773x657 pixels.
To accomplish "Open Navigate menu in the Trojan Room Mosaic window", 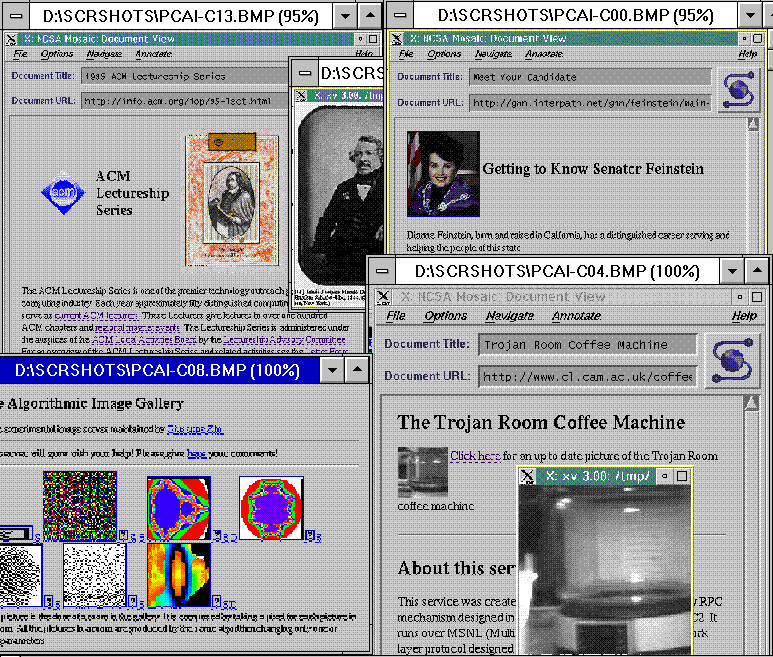I will pos(508,316).
